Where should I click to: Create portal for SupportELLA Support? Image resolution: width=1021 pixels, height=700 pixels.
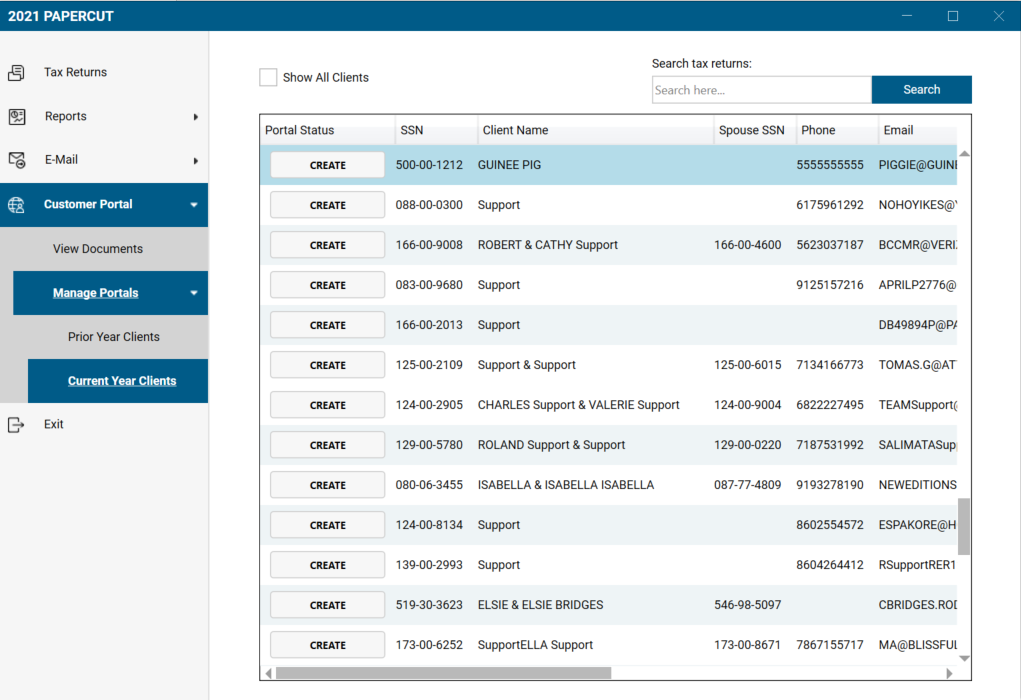[328, 645]
